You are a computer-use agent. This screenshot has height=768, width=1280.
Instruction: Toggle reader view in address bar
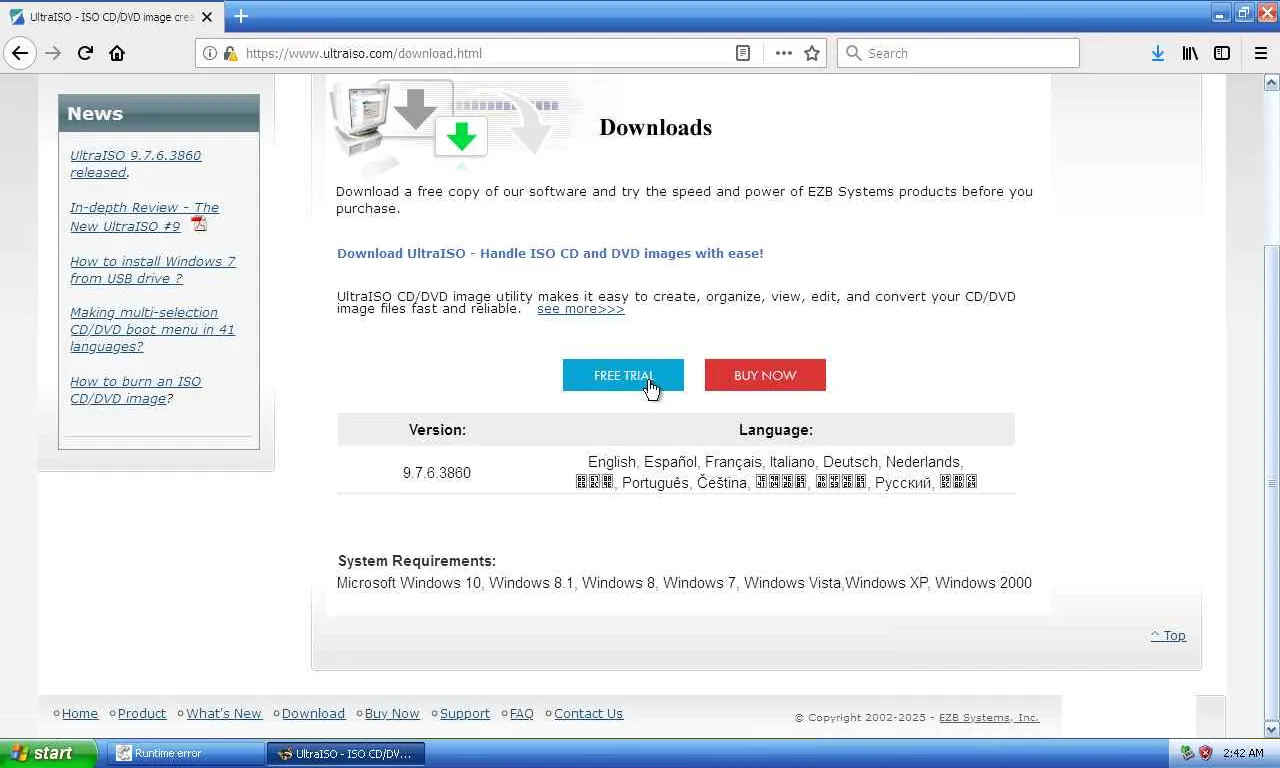point(743,53)
